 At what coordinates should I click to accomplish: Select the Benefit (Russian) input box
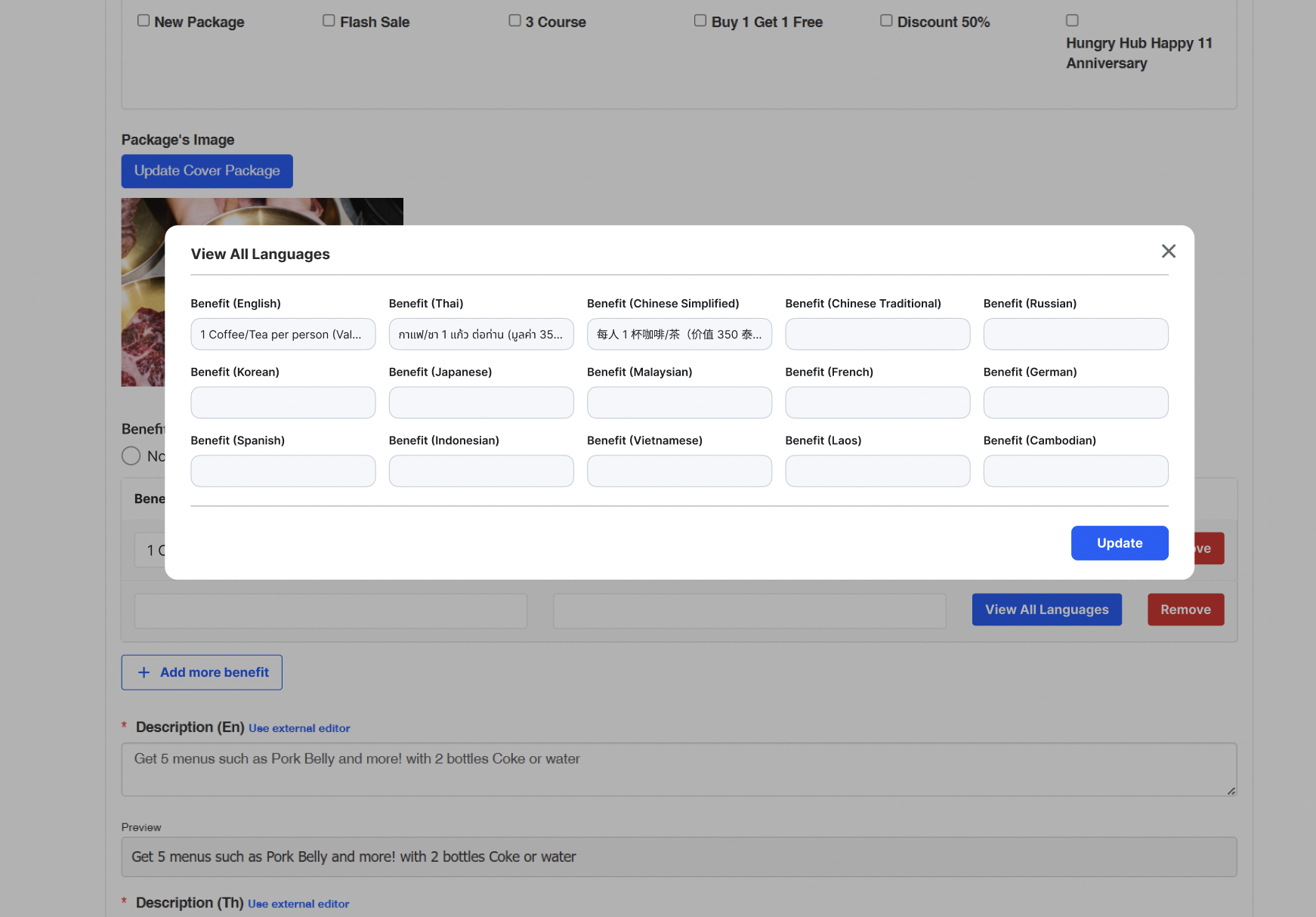click(x=1075, y=335)
